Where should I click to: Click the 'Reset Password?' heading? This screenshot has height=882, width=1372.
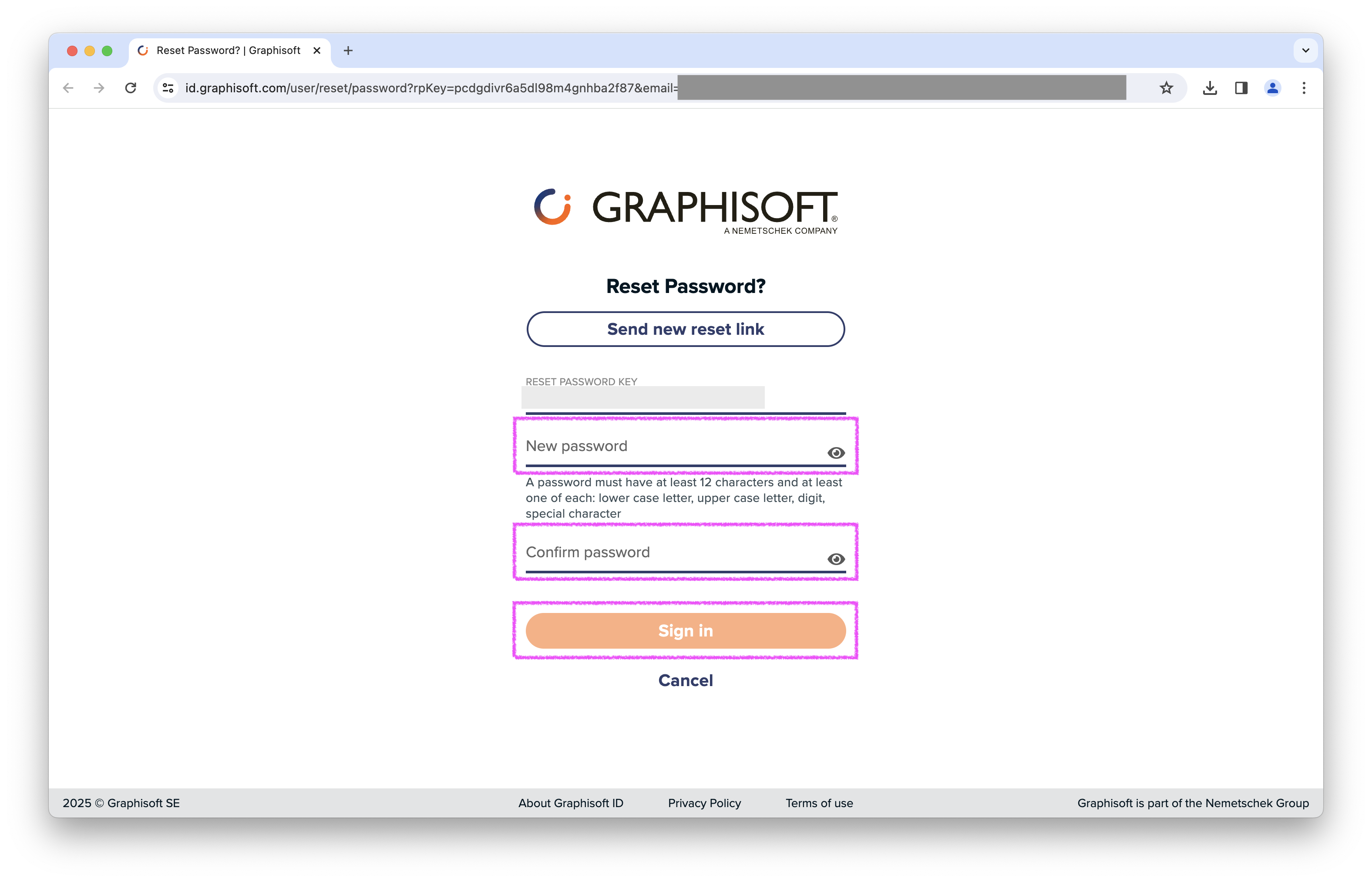[x=686, y=286]
